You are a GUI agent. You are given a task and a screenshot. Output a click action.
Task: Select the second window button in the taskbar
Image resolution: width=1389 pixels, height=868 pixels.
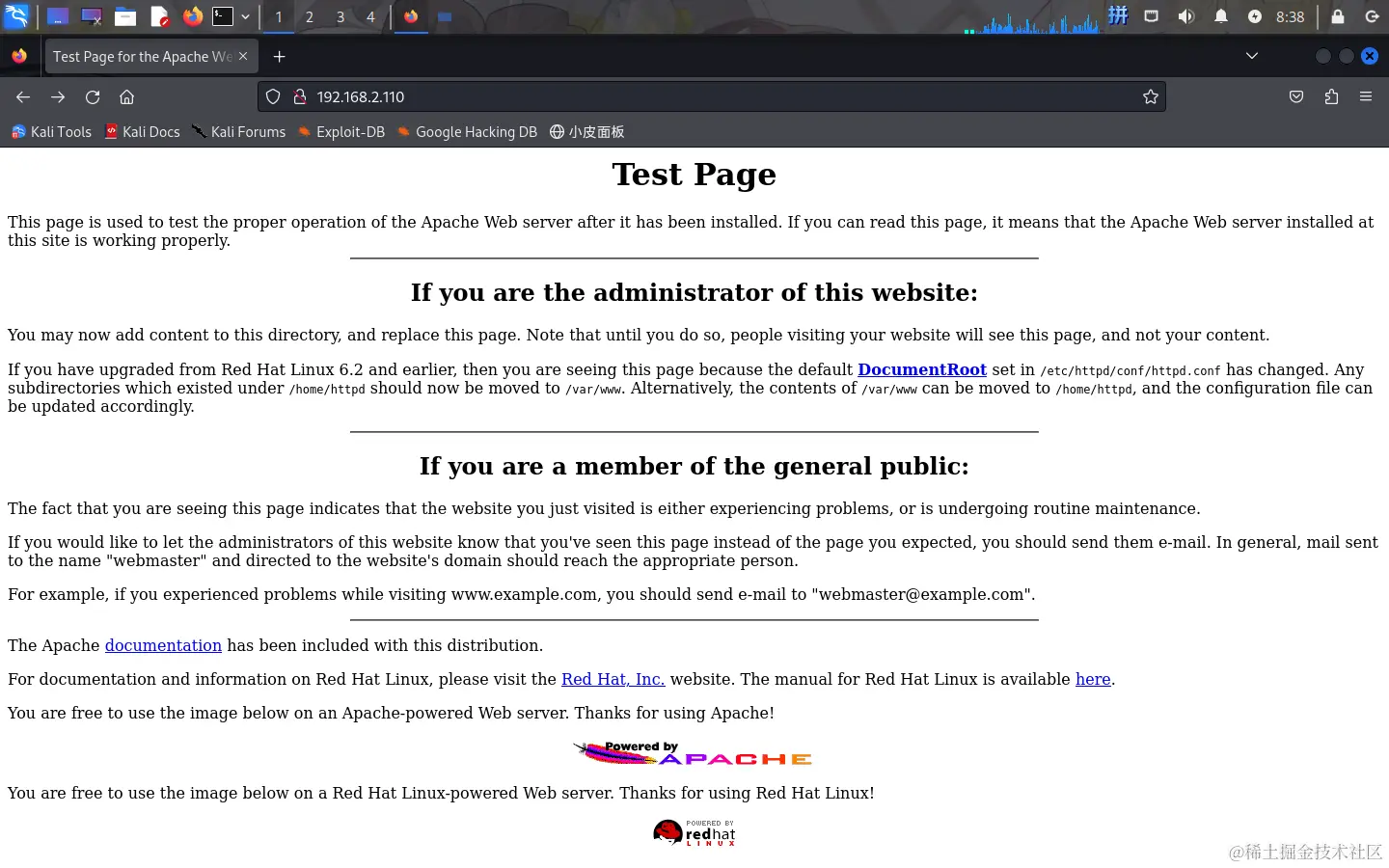[445, 16]
